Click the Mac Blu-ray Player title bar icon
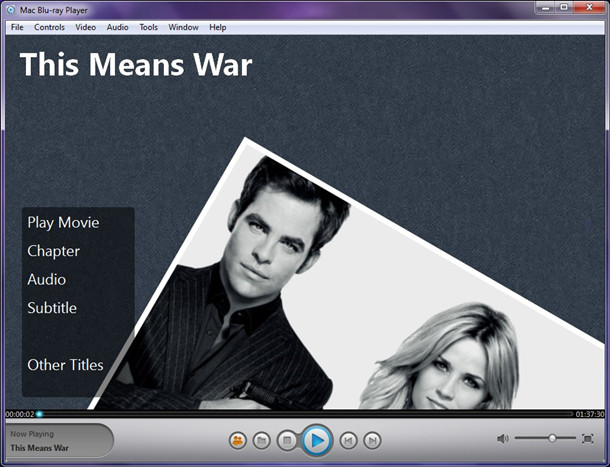Screen dimensions: 610x467 pos(12,10)
